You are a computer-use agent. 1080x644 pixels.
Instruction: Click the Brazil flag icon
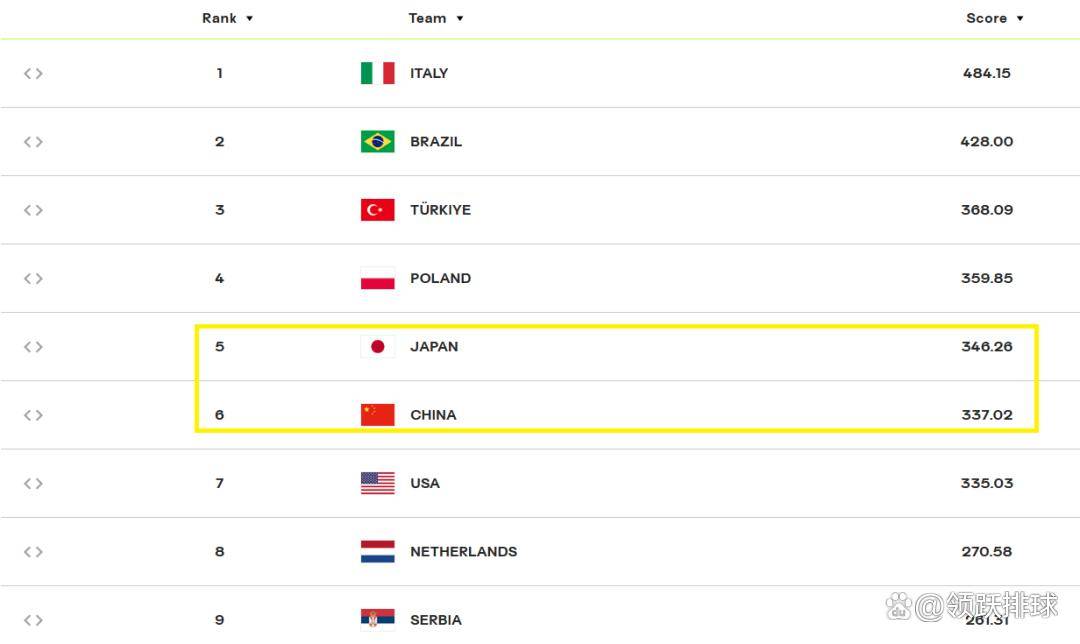click(x=377, y=141)
